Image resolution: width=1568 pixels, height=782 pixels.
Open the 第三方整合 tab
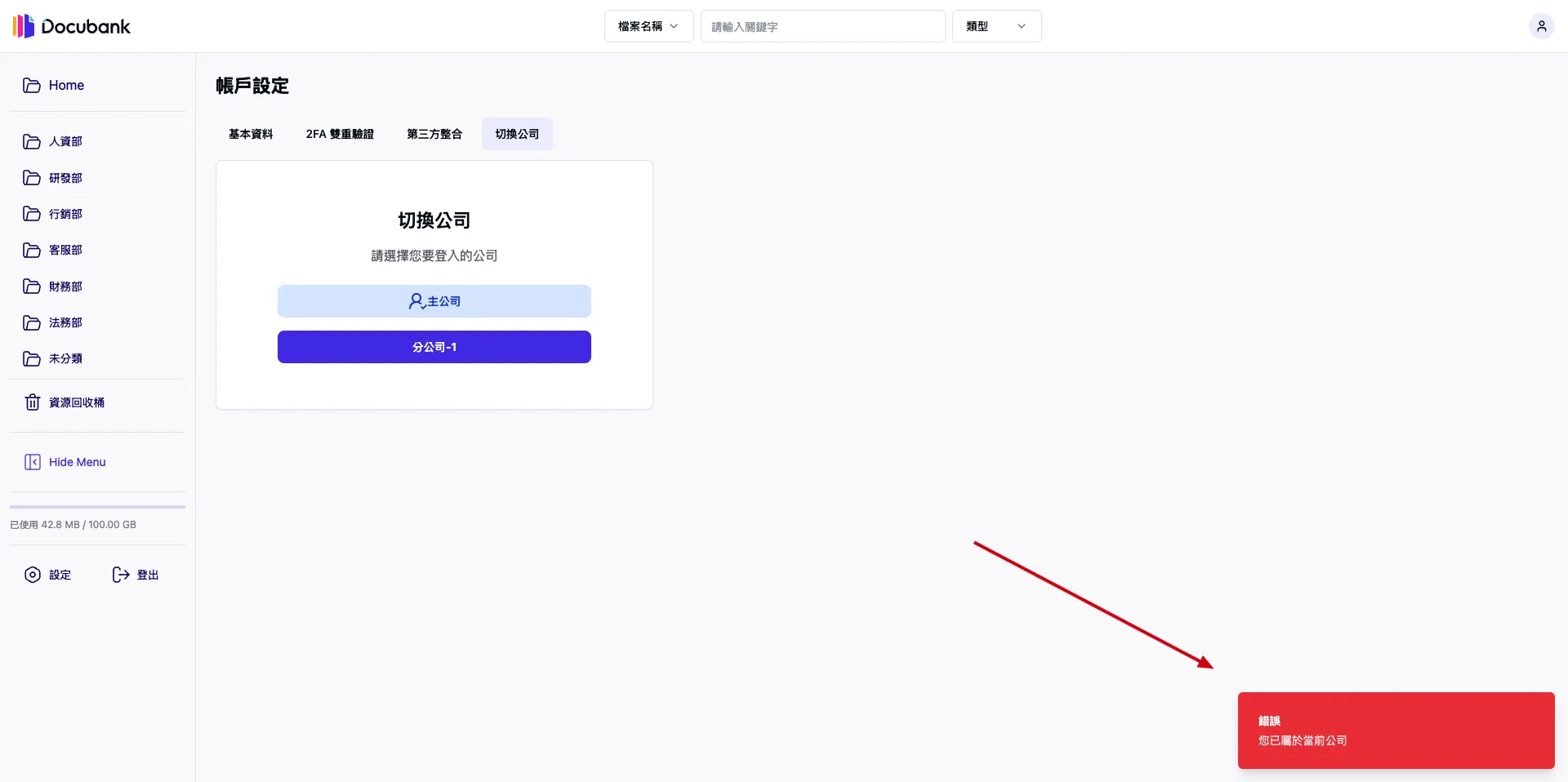tap(434, 134)
